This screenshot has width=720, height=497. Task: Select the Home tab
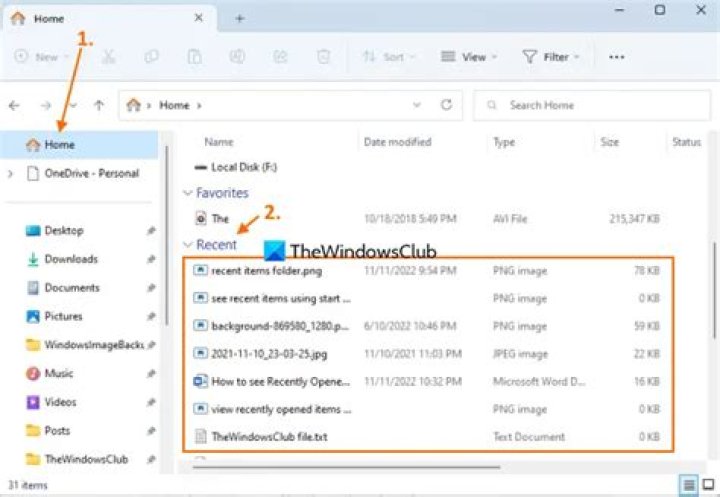point(108,18)
